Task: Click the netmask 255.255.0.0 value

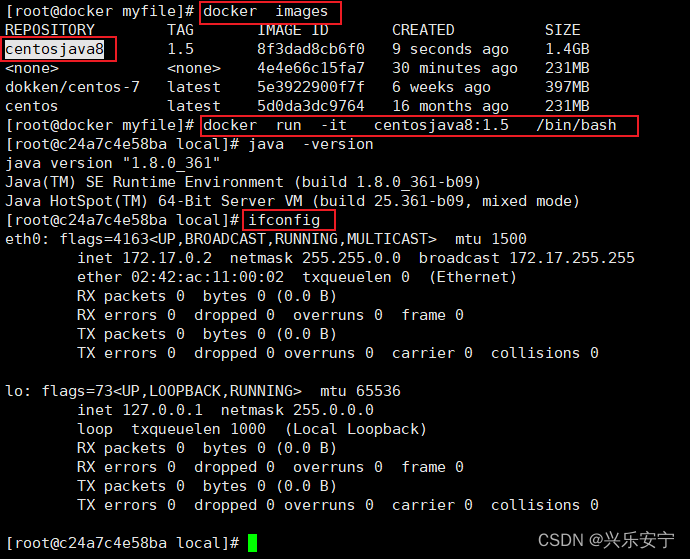Action: (351, 258)
